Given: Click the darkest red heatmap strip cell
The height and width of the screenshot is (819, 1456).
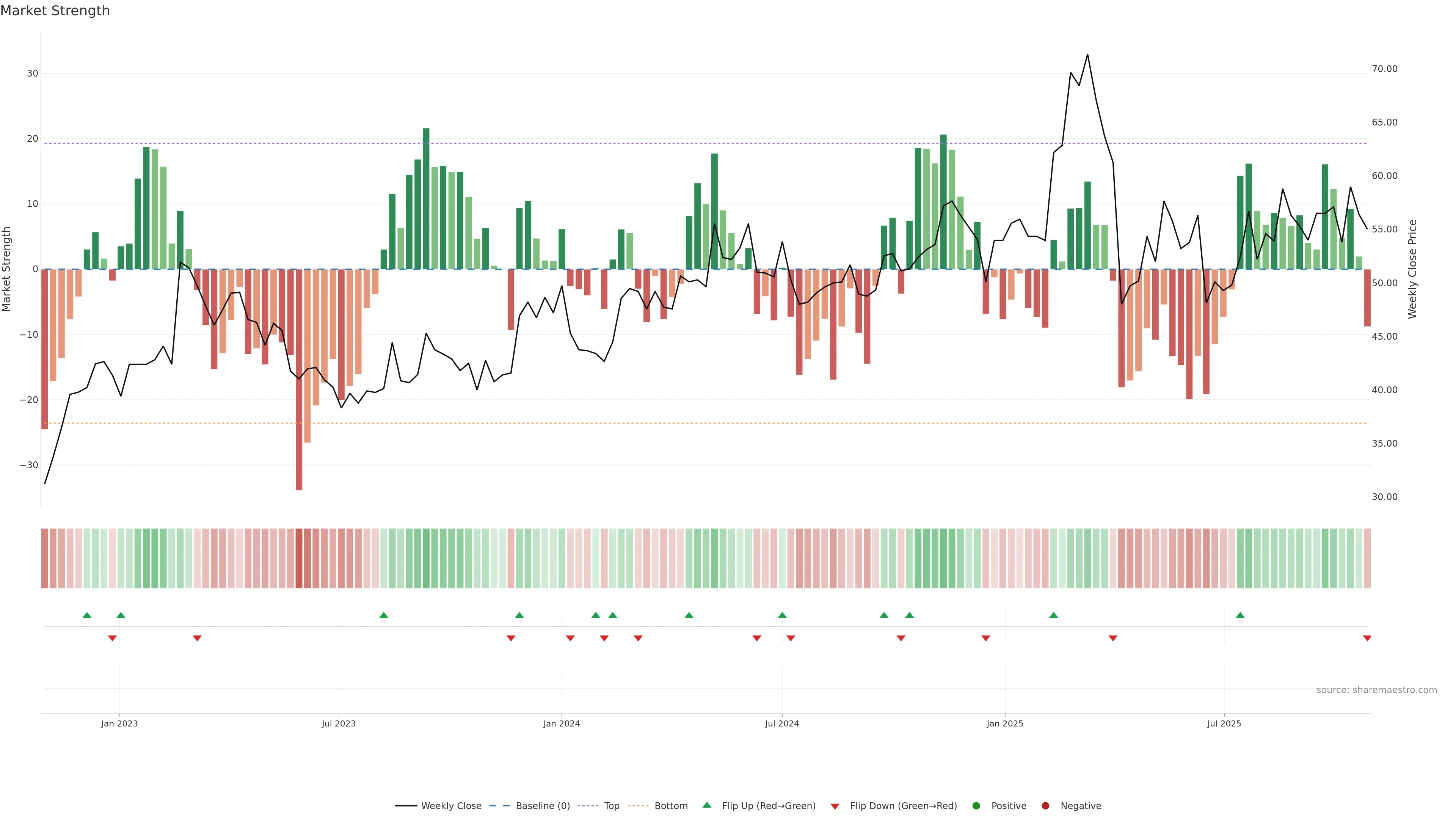Looking at the screenshot, I should coord(299,558).
